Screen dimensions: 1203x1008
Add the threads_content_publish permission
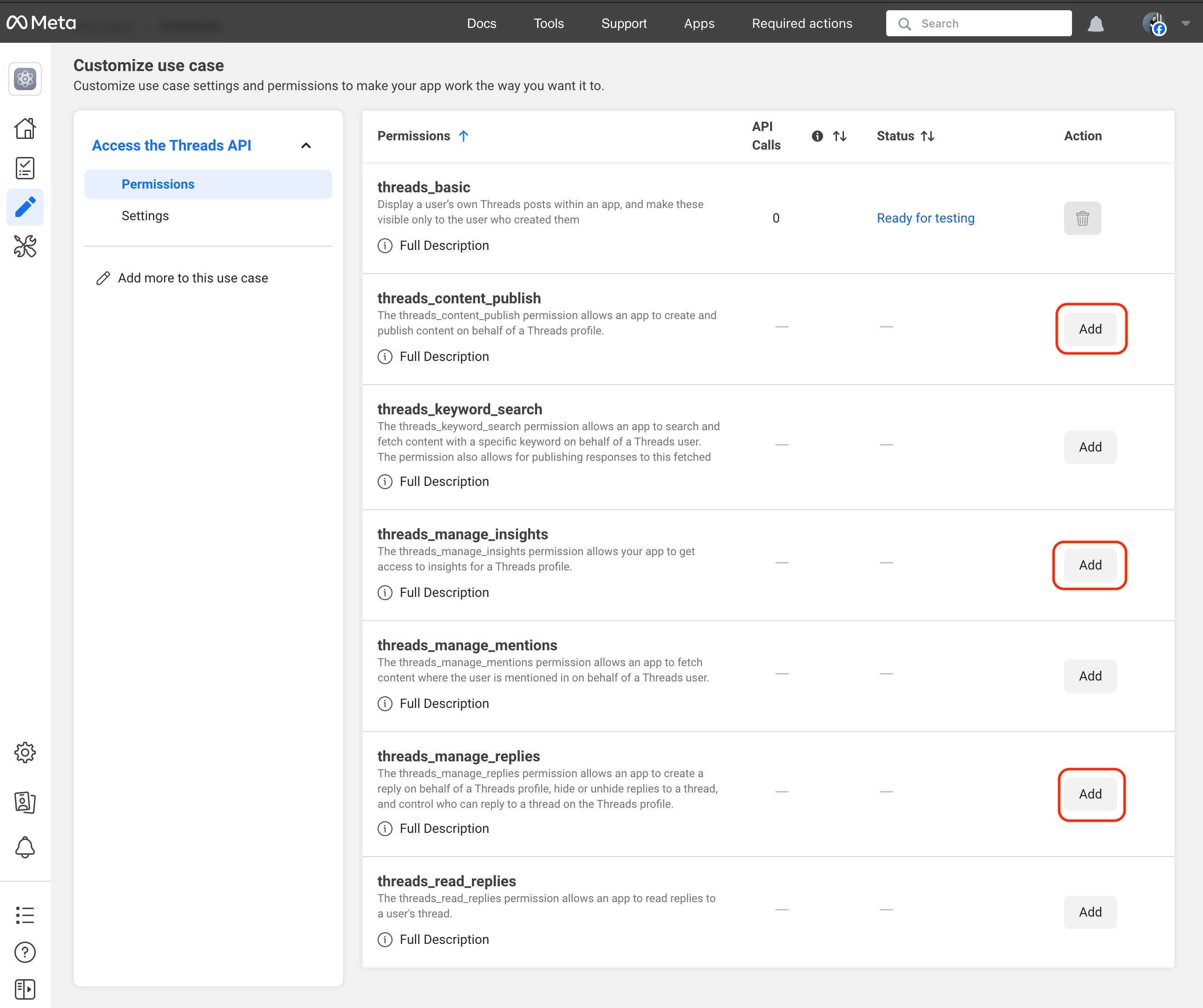[1090, 329]
